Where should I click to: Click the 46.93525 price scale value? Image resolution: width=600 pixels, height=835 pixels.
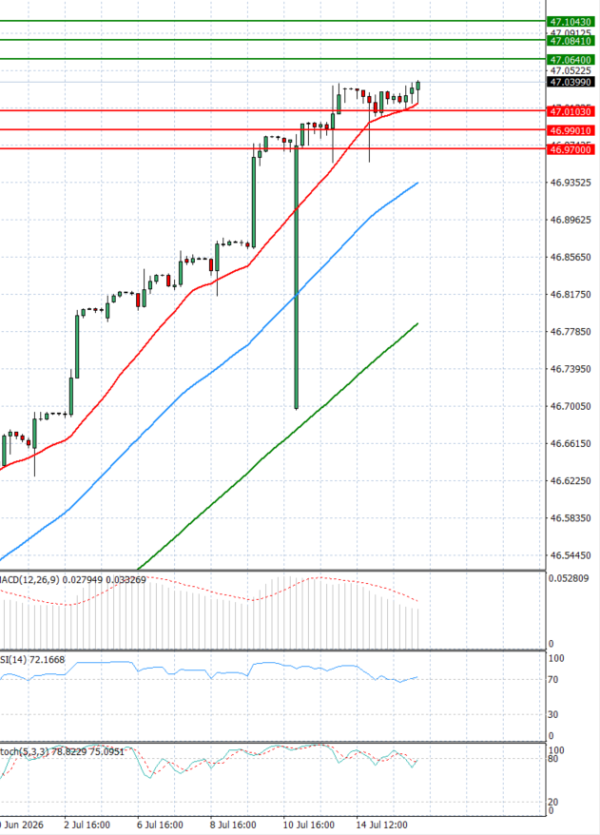(570, 183)
